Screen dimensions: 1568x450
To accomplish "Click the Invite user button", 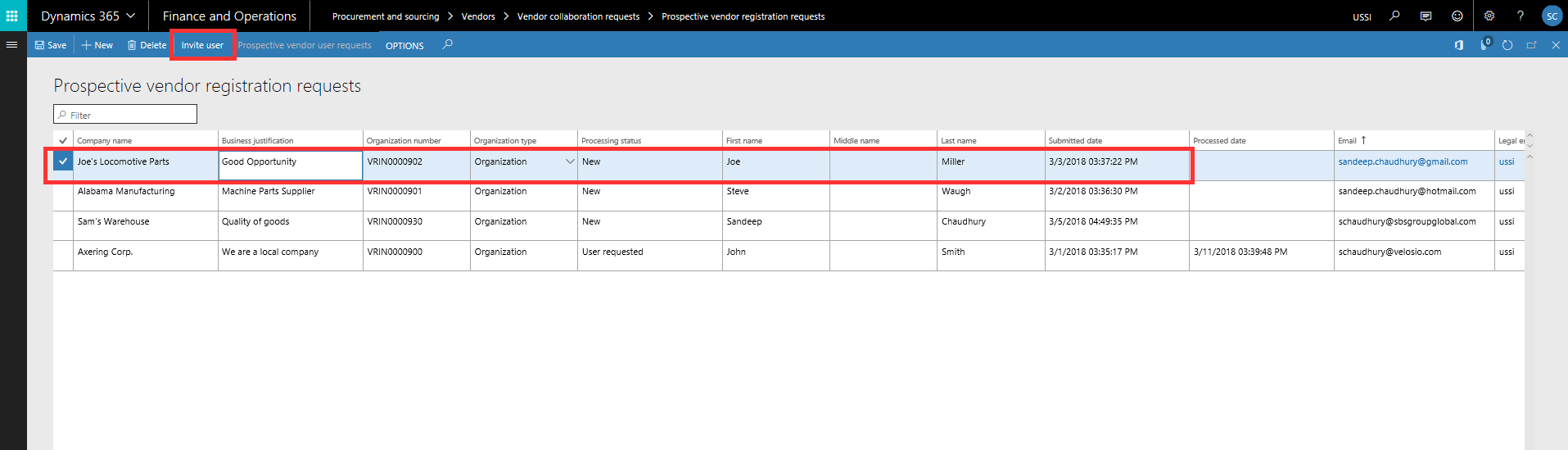I will (202, 45).
